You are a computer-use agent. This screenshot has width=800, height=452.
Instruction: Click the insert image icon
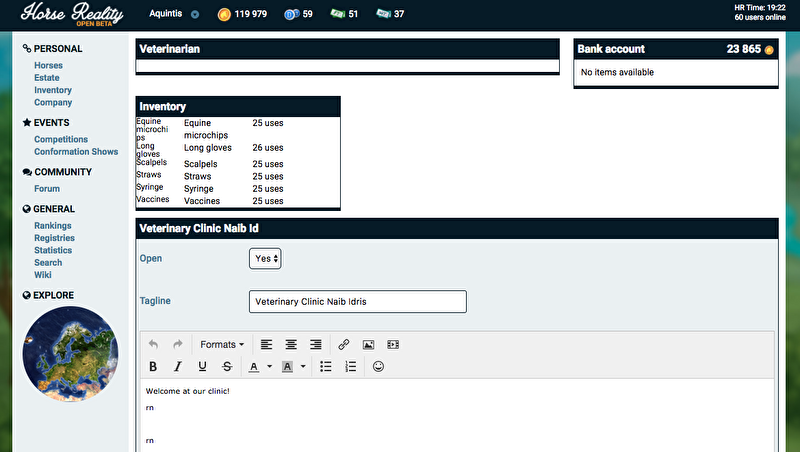point(368,344)
